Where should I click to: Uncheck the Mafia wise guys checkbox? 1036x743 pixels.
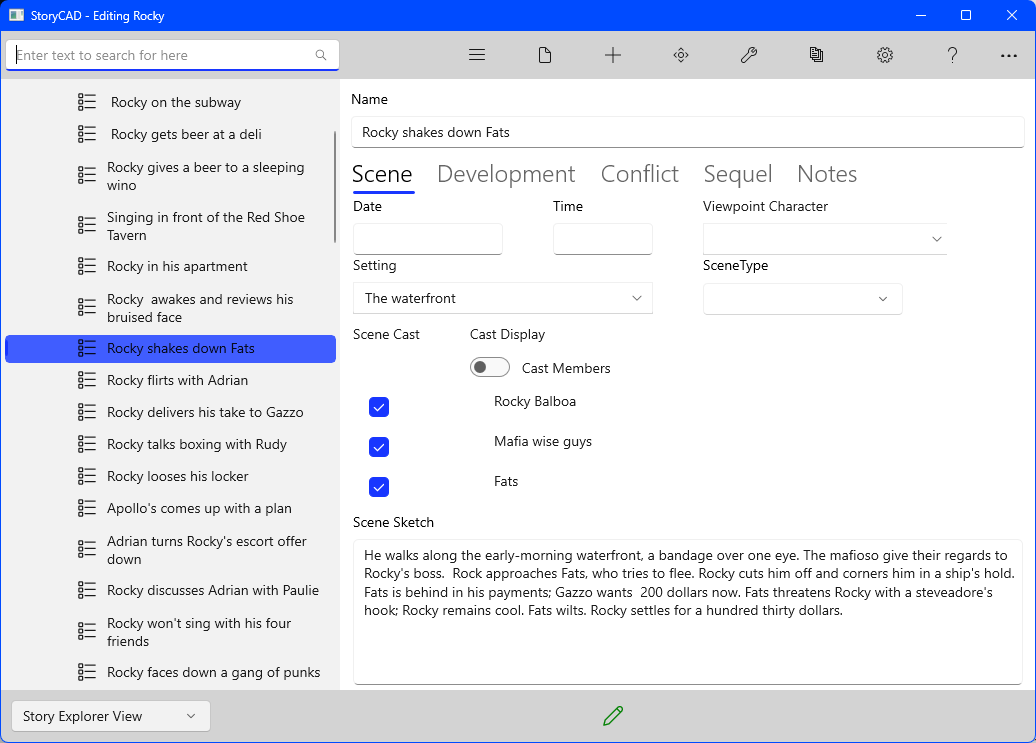click(x=379, y=447)
